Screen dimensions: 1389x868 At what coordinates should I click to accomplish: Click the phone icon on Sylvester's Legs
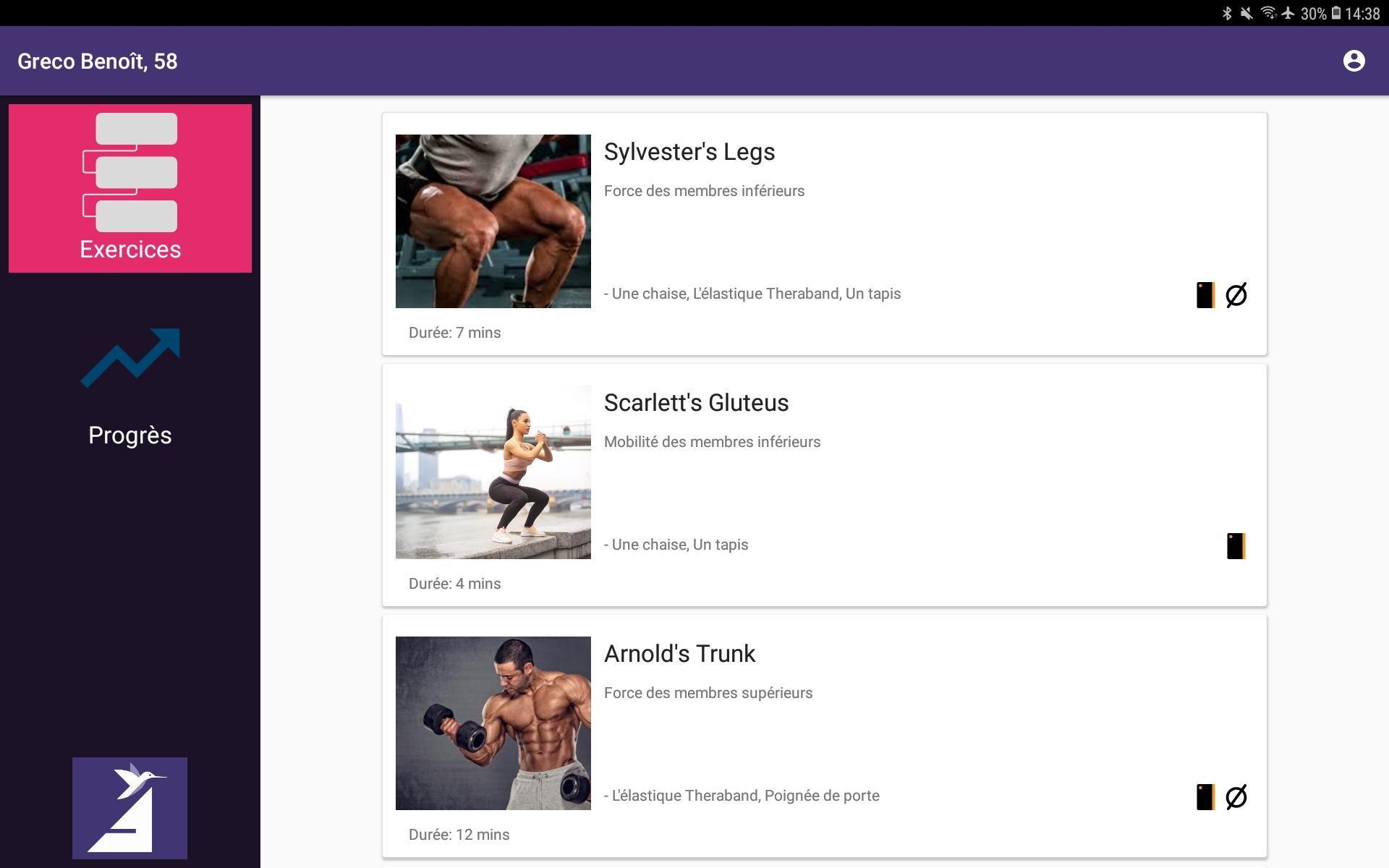pyautogui.click(x=1205, y=295)
